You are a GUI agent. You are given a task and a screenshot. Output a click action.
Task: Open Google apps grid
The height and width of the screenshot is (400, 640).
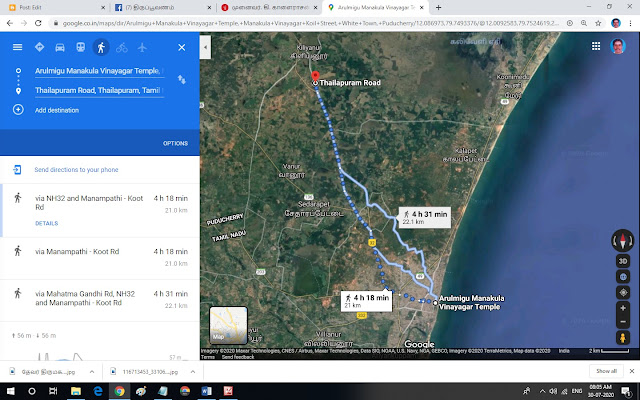pyautogui.click(x=596, y=46)
